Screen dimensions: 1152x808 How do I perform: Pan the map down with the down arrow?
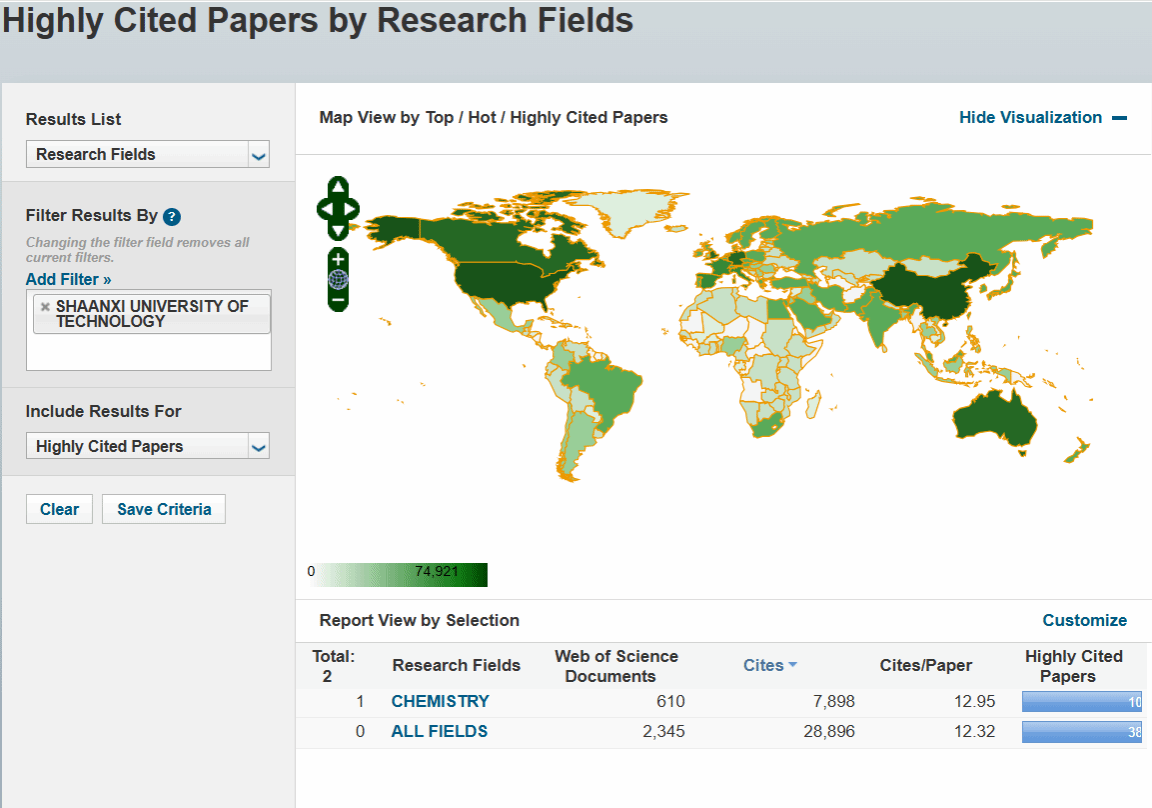tap(338, 231)
